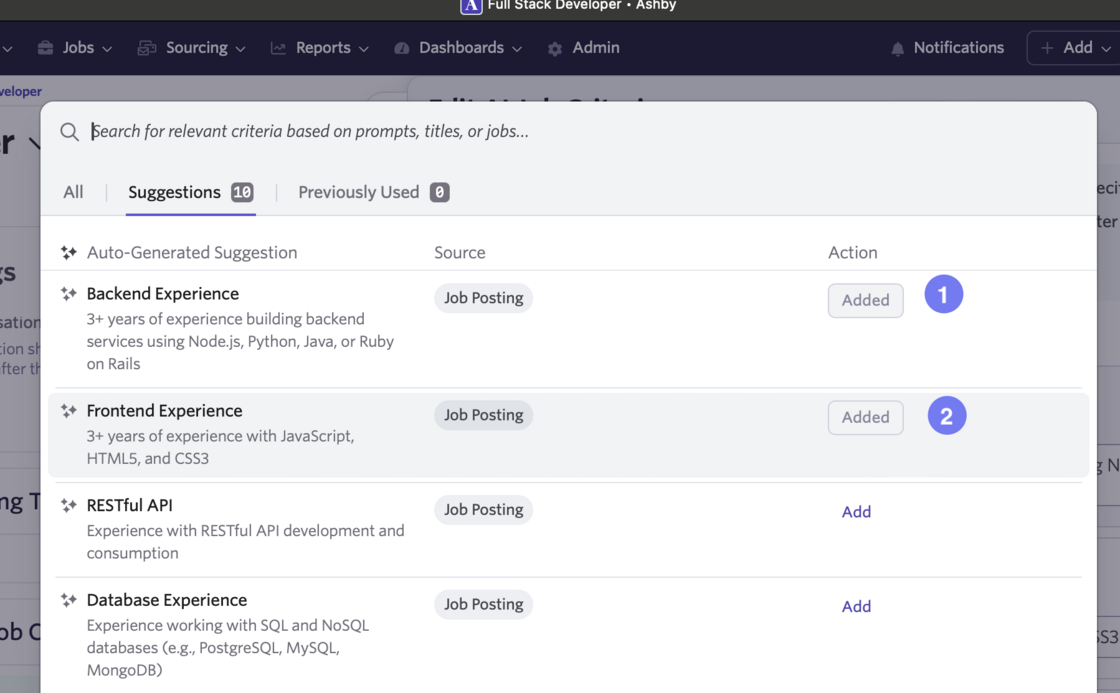The width and height of the screenshot is (1120, 693).
Task: Open the Add dropdown in top bar
Action: click(x=1076, y=48)
